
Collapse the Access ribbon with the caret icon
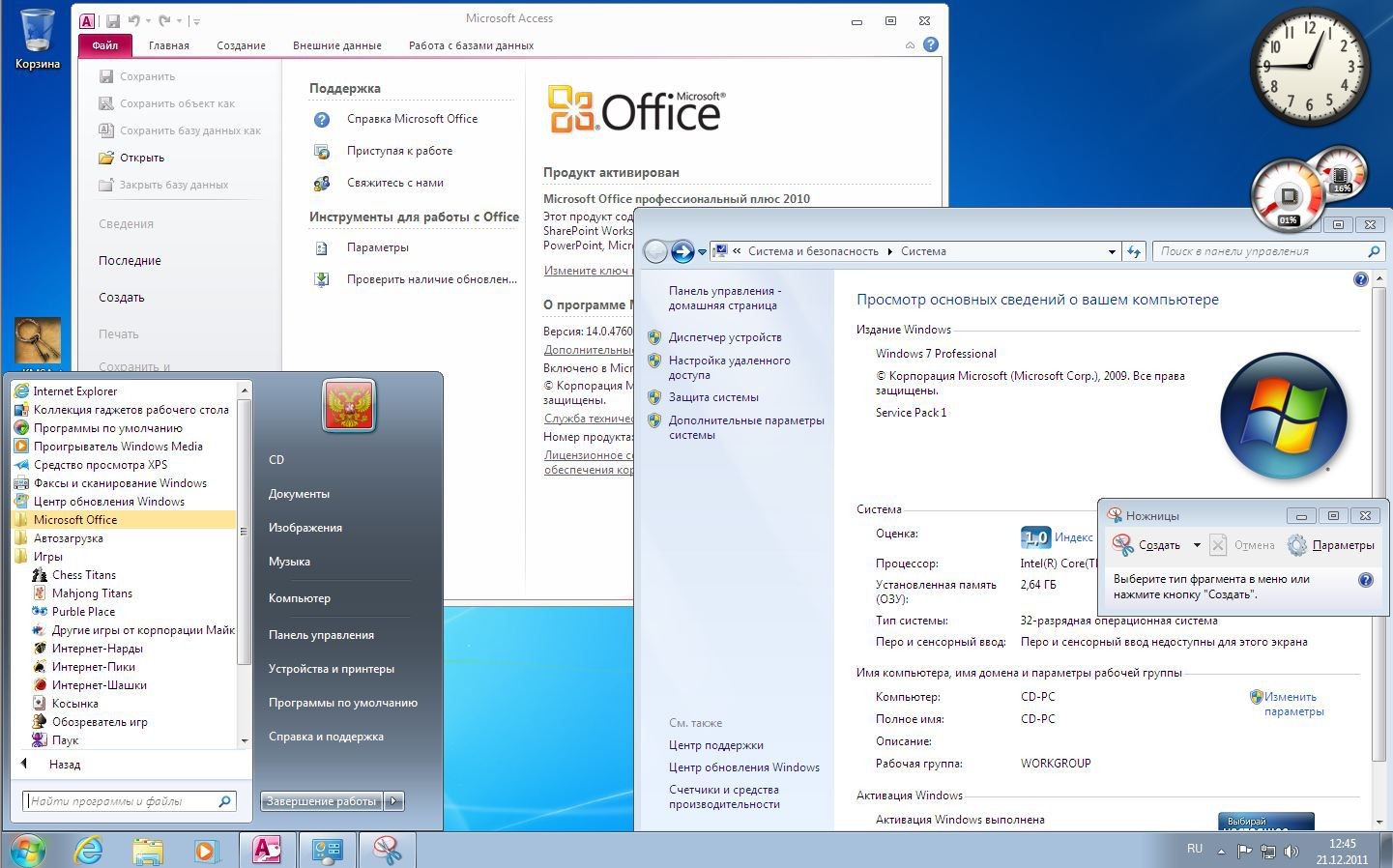910,45
